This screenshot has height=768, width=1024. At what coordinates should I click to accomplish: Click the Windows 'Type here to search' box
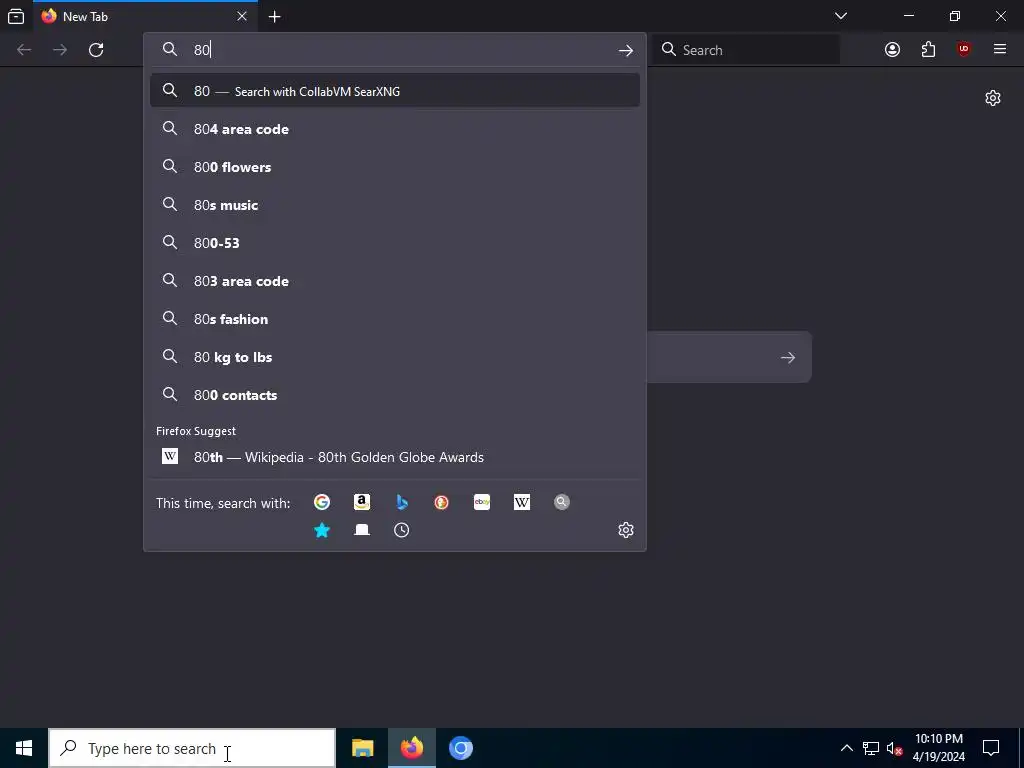coord(192,748)
